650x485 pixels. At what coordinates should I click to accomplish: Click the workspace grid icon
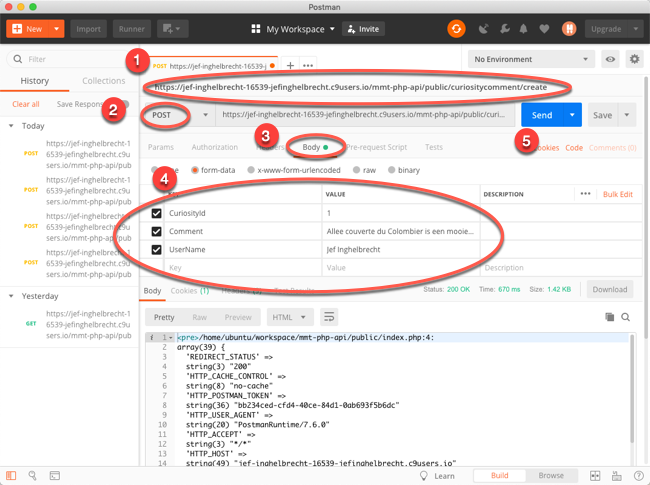pos(256,29)
